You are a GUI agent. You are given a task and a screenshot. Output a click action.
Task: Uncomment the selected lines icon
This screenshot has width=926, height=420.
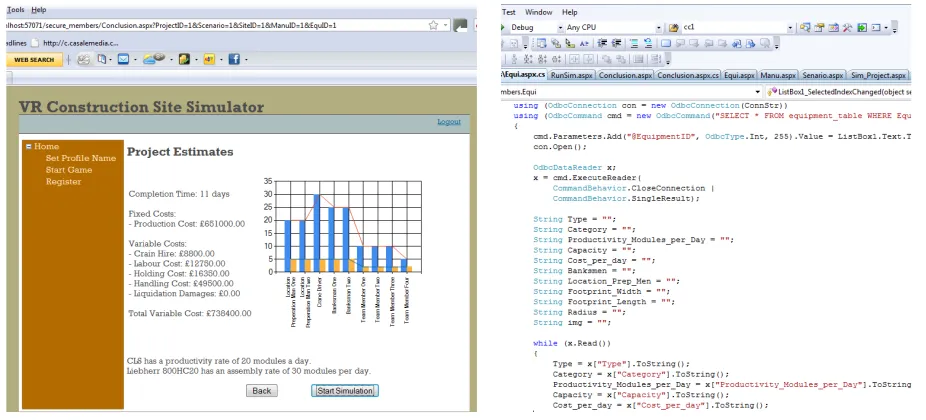point(648,43)
